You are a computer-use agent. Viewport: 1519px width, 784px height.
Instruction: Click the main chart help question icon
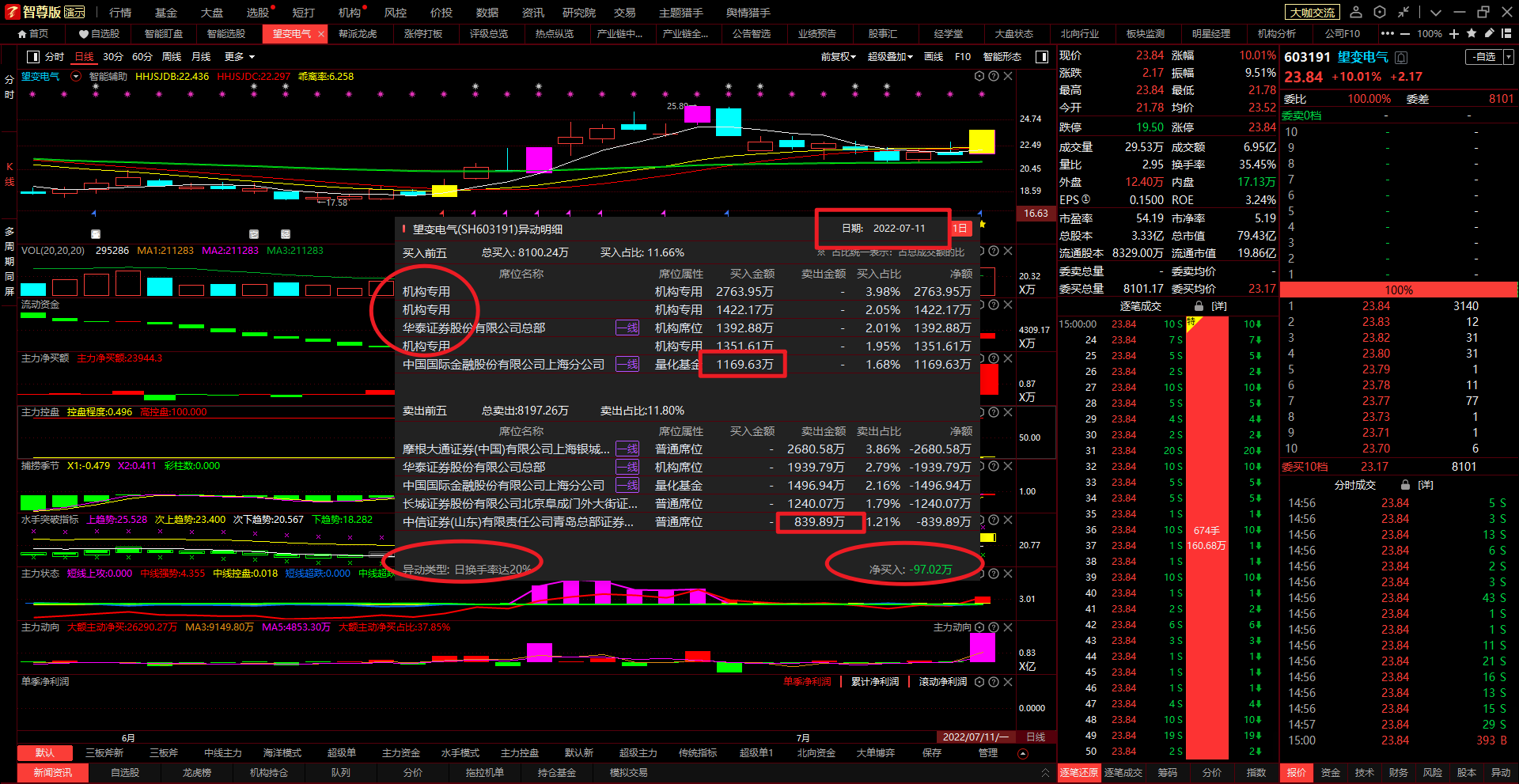pos(994,76)
